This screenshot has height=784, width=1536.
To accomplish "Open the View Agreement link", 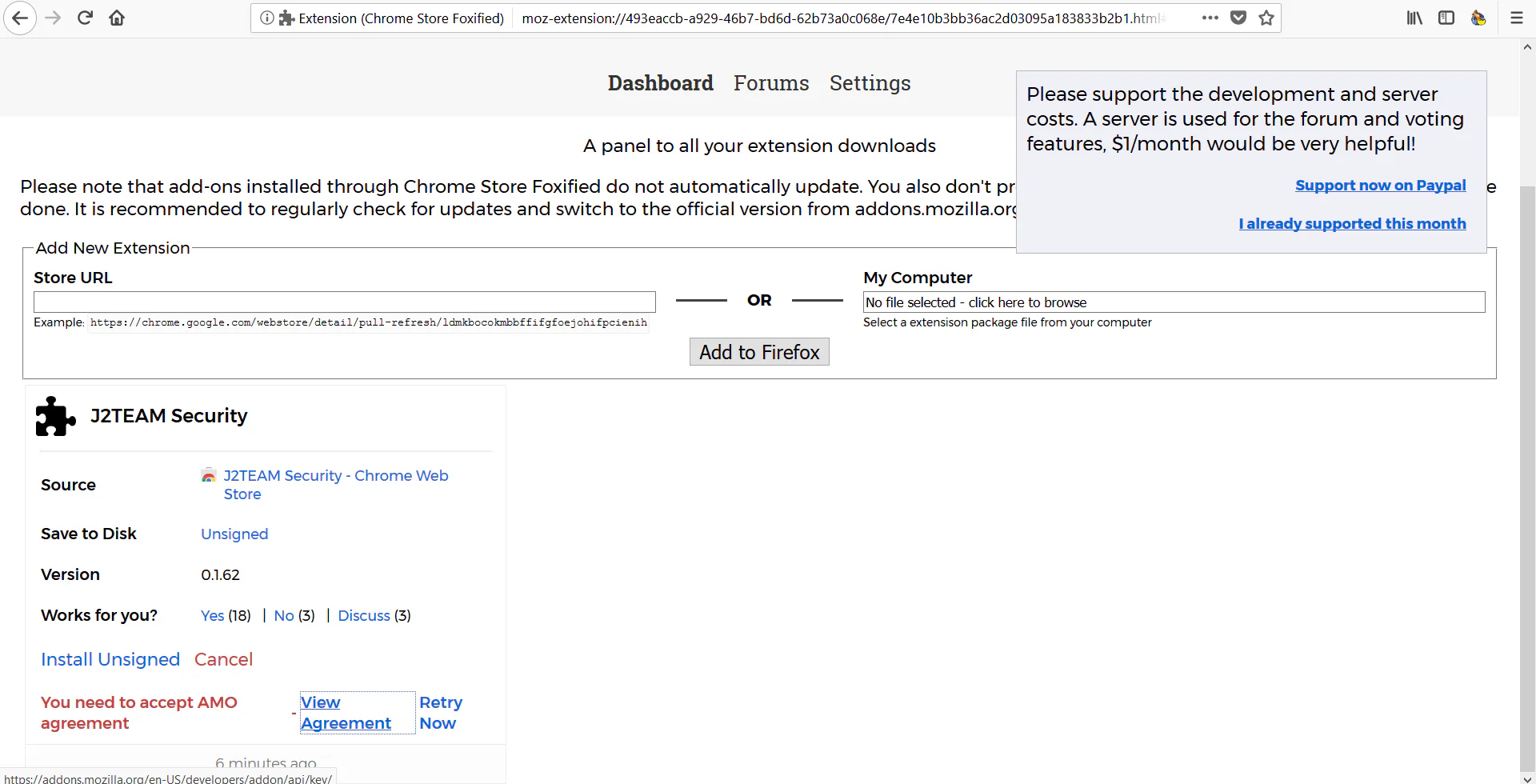I will coord(346,713).
